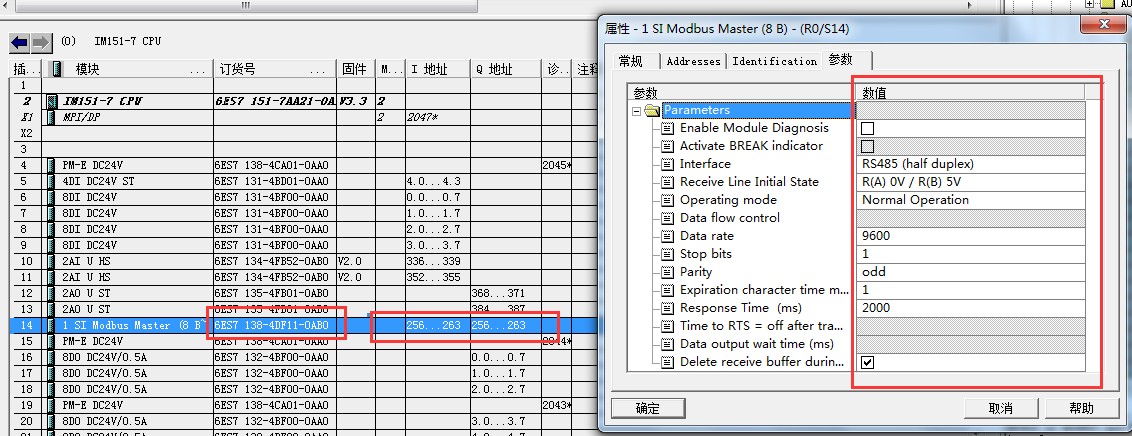
Task: Click the Q 地址 column header
Action: coord(505,69)
